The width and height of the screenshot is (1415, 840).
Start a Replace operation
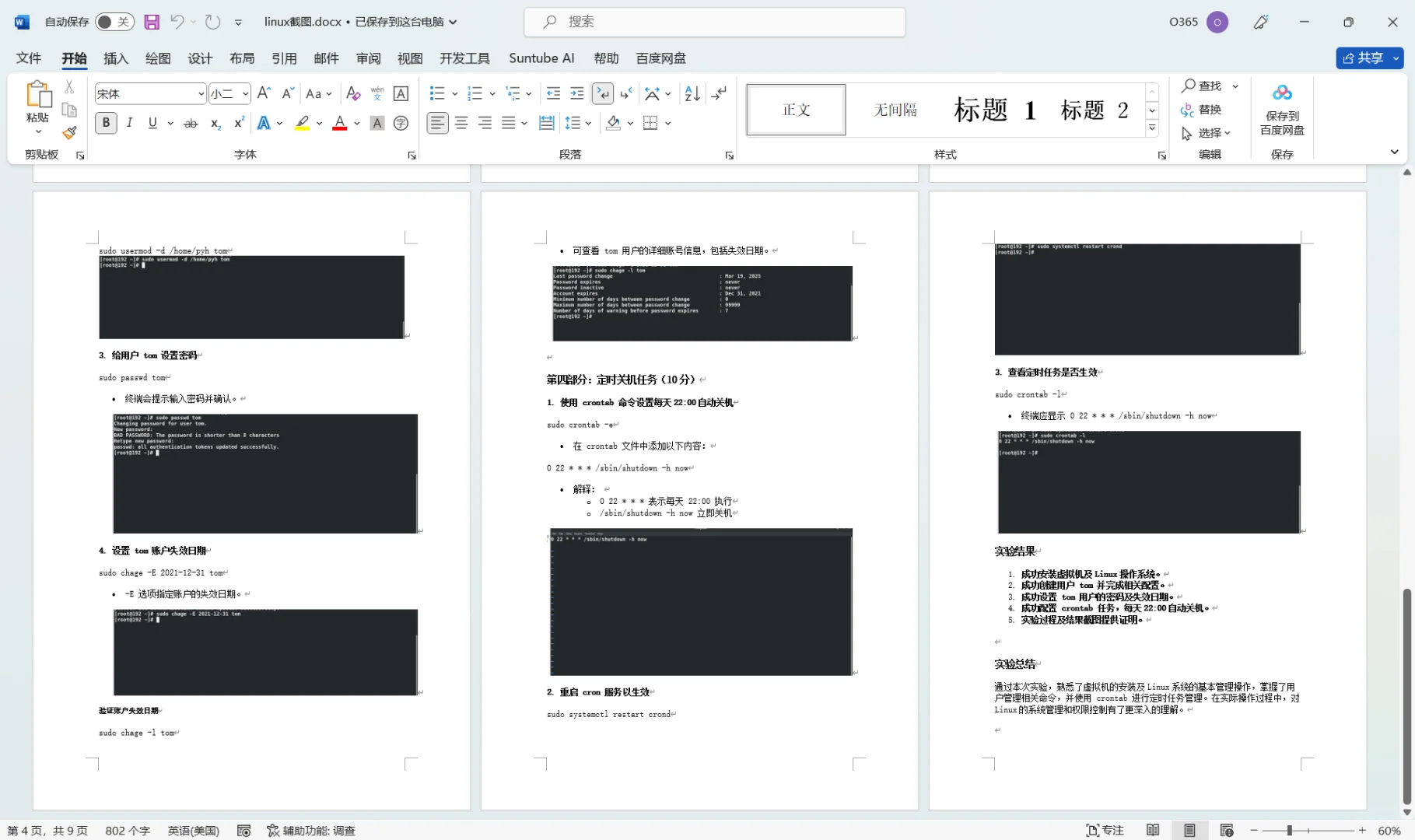[1204, 110]
